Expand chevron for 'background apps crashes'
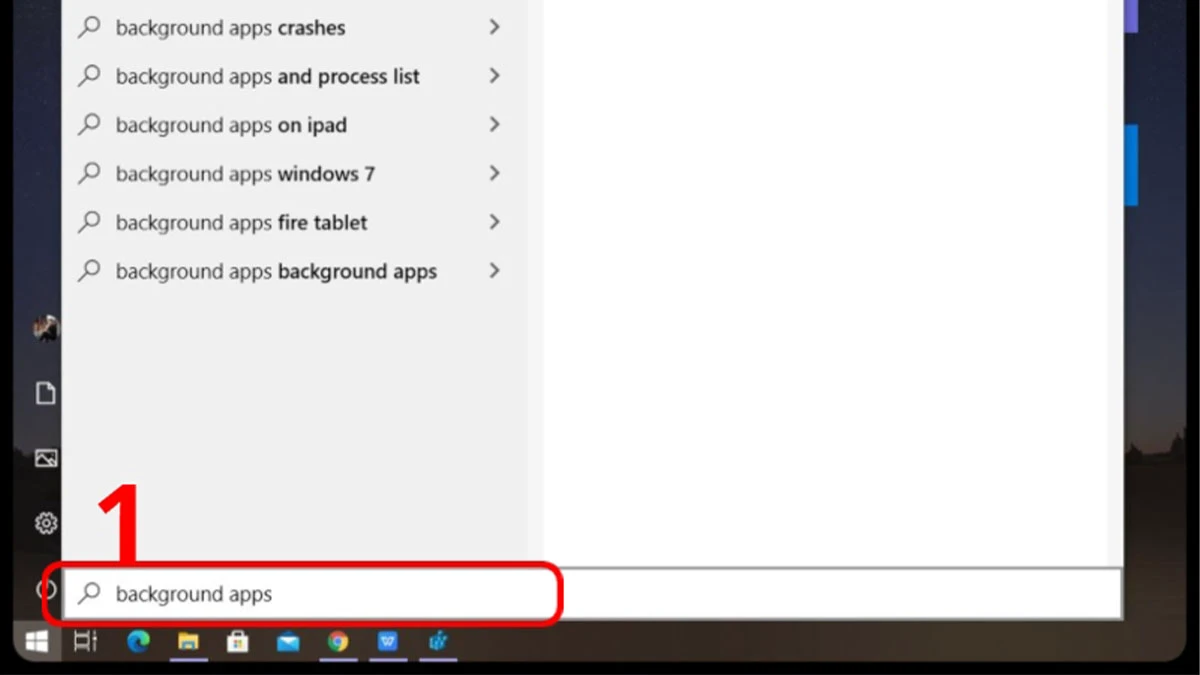The width and height of the screenshot is (1200, 675). point(494,27)
